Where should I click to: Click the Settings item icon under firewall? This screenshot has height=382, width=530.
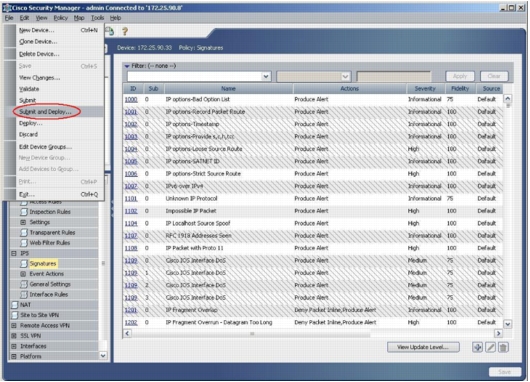pyautogui.click(x=23, y=222)
